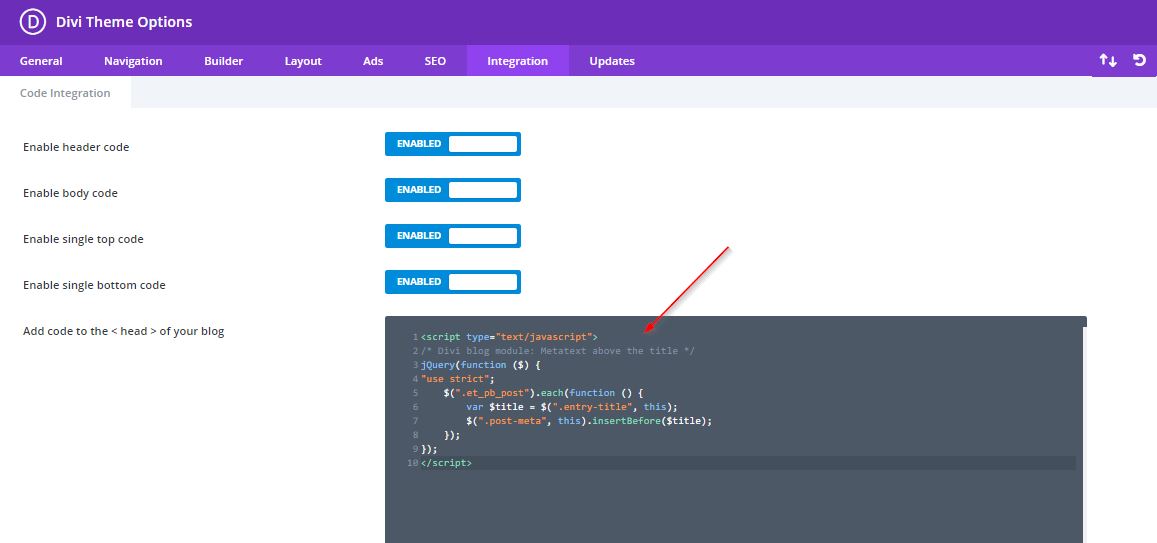Open the Builder tab
Image resolution: width=1157 pixels, height=543 pixels.
[224, 60]
